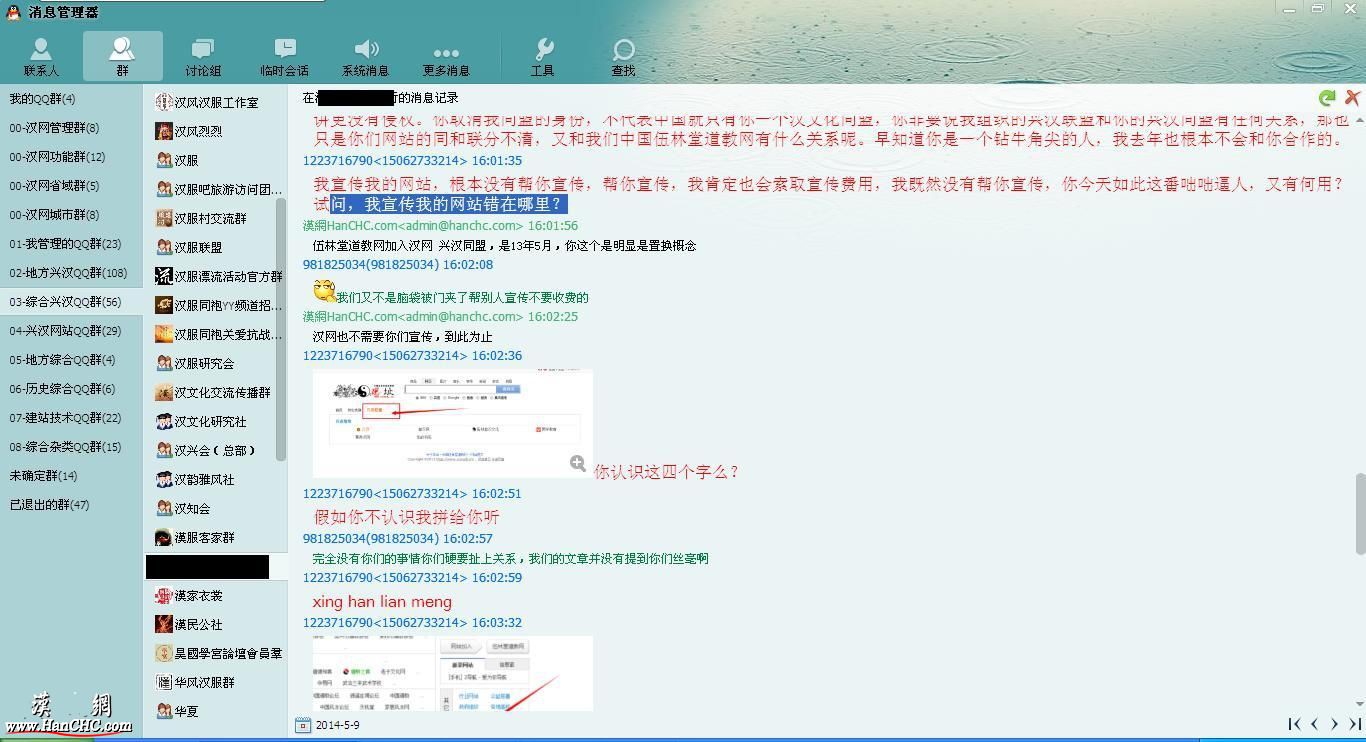
Task: Switch to the 讨论组 discussion groups view
Action: 203,56
